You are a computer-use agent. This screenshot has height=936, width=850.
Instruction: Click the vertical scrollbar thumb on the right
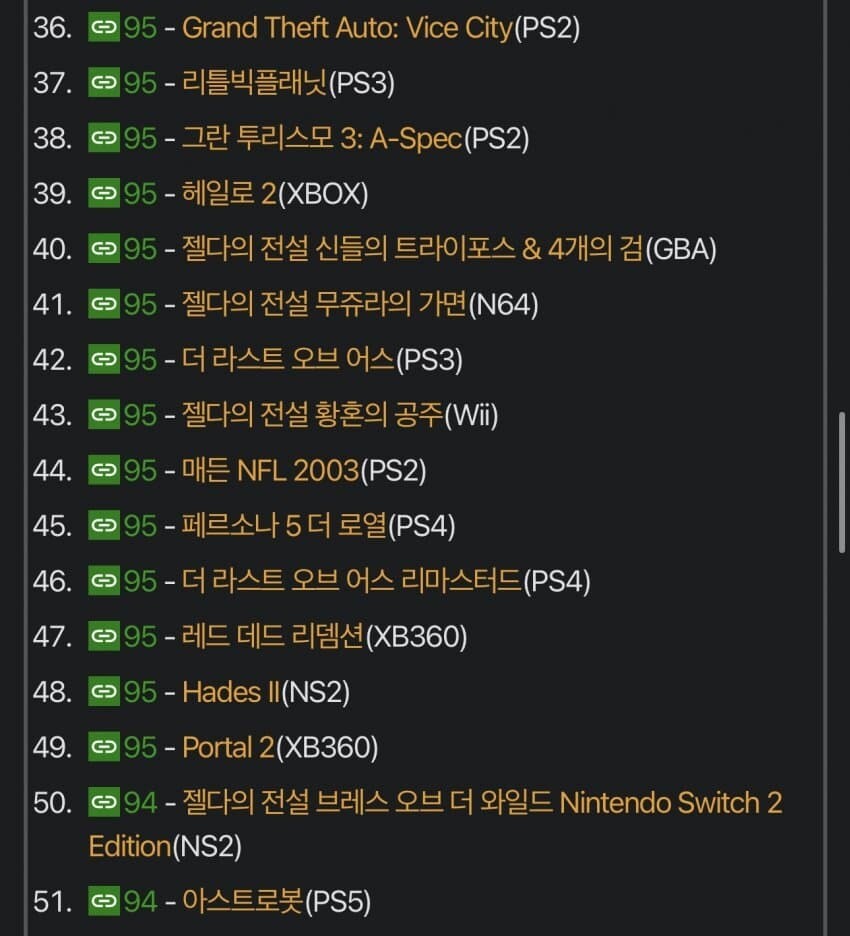click(x=843, y=480)
